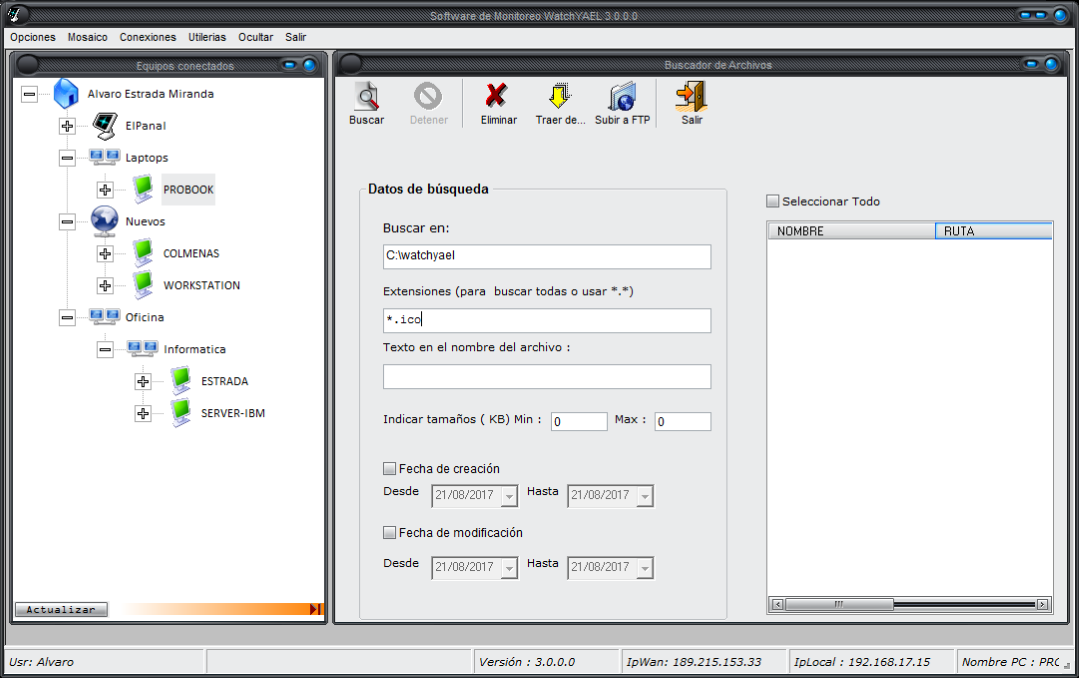The width and height of the screenshot is (1079, 678).
Task: Sort results by the NOMBRE column header
Action: click(x=850, y=231)
